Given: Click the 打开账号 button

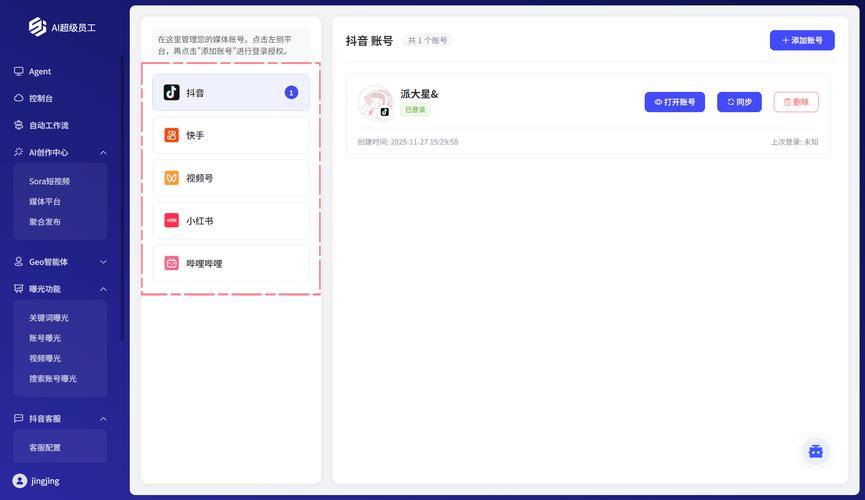Looking at the screenshot, I should (x=674, y=102).
